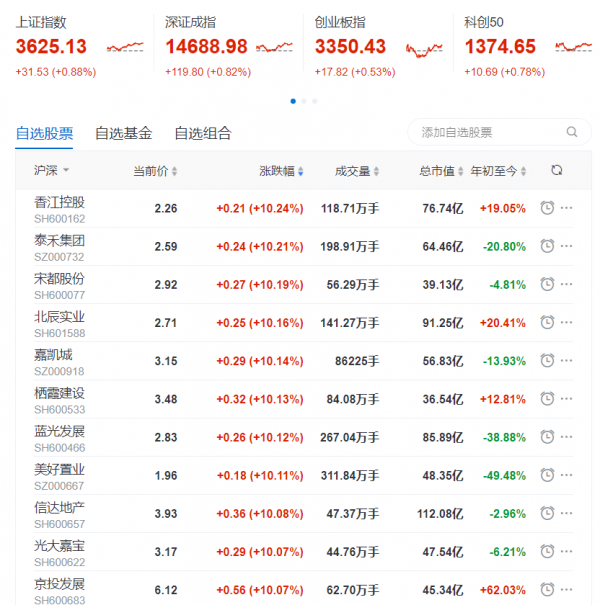Open the three-dot menu for 栖霞建设

click(567, 399)
